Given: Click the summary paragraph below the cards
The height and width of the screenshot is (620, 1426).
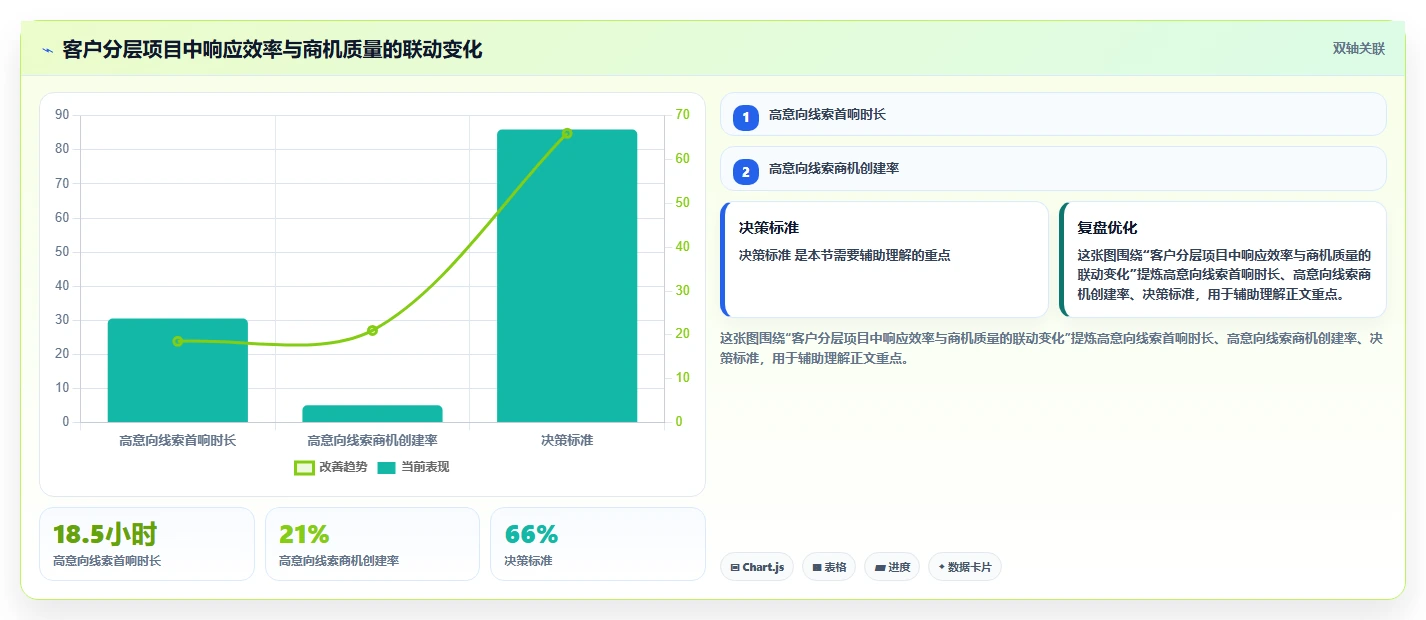Looking at the screenshot, I should pyautogui.click(x=1052, y=348).
